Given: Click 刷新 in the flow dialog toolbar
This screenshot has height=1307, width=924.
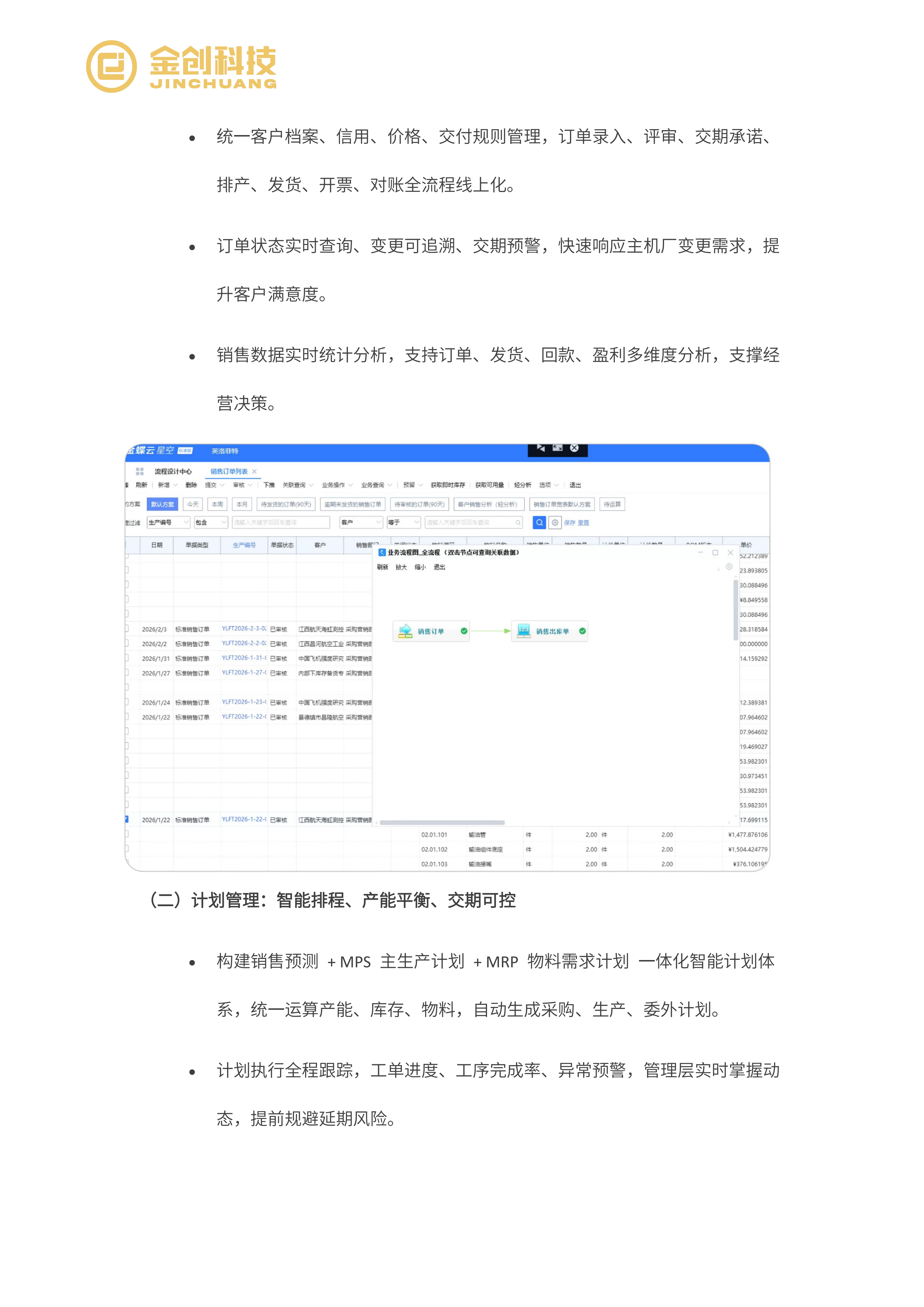Looking at the screenshot, I should pos(383,567).
